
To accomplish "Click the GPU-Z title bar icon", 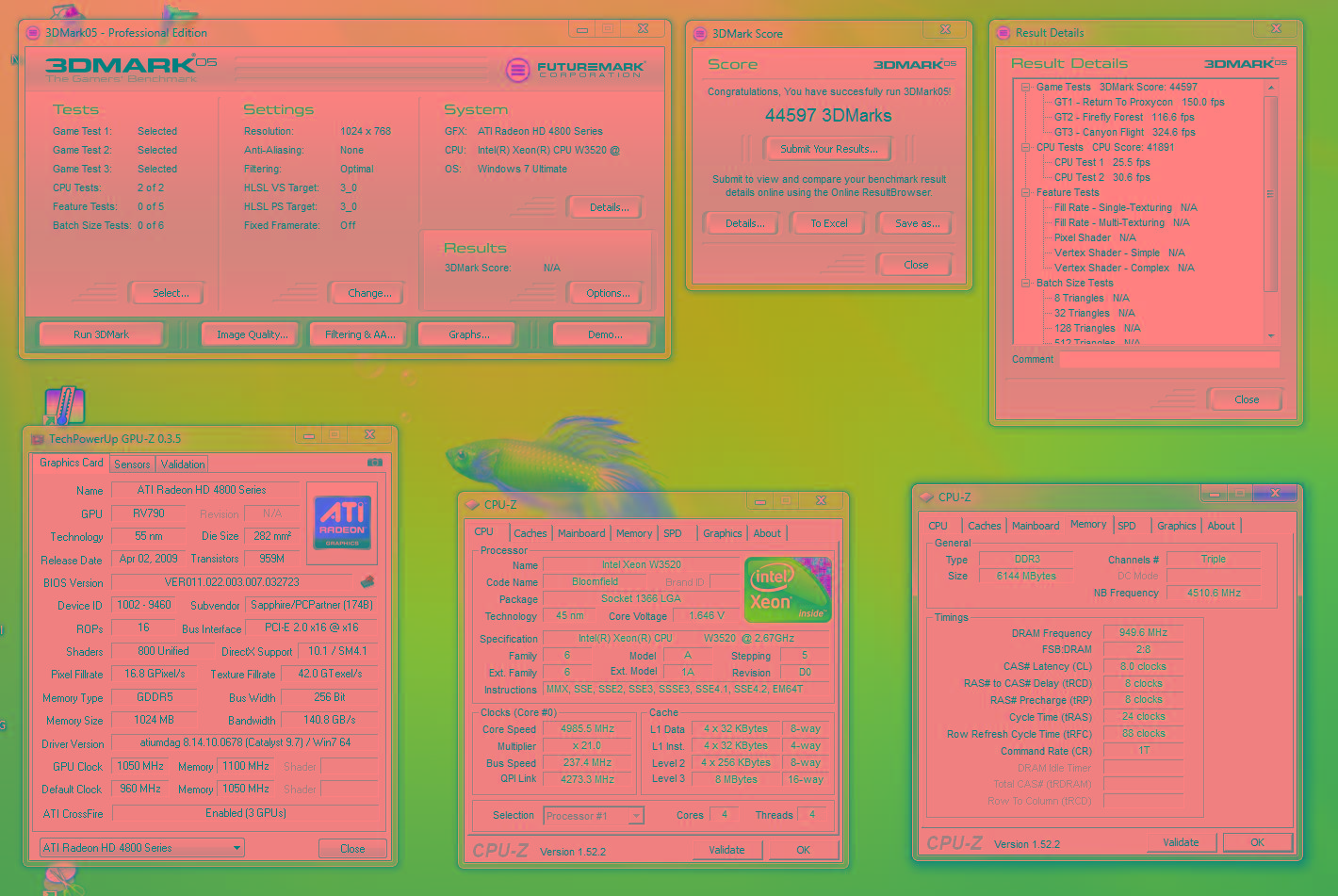I will (38, 439).
